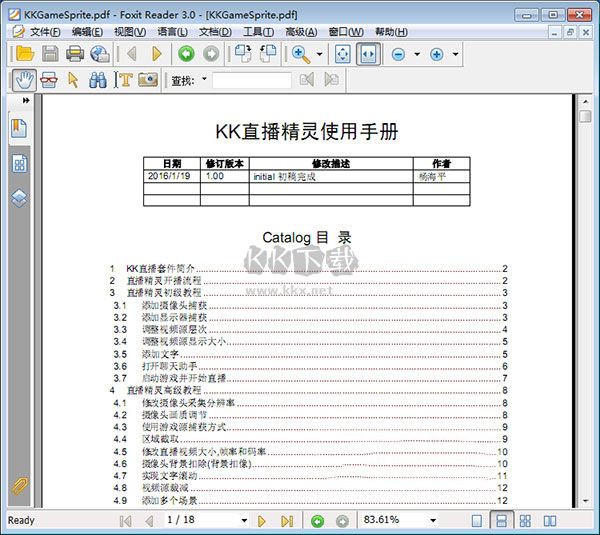Select the arrow selection tool
600x535 pixels.
pos(73,80)
